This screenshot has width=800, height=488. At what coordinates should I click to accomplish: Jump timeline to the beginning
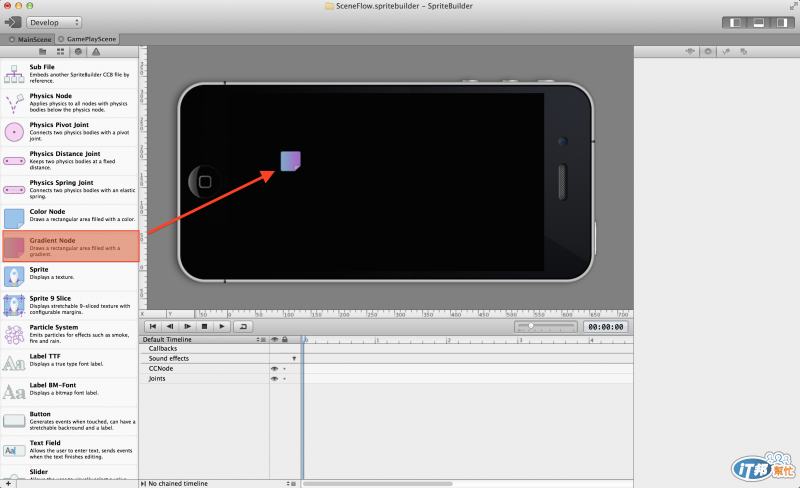[x=153, y=326]
